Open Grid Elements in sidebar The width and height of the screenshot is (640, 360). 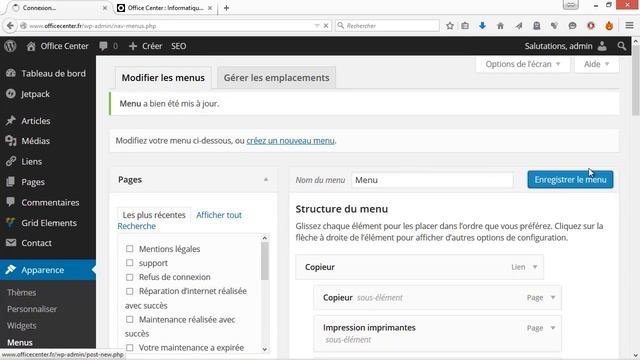[48, 223]
